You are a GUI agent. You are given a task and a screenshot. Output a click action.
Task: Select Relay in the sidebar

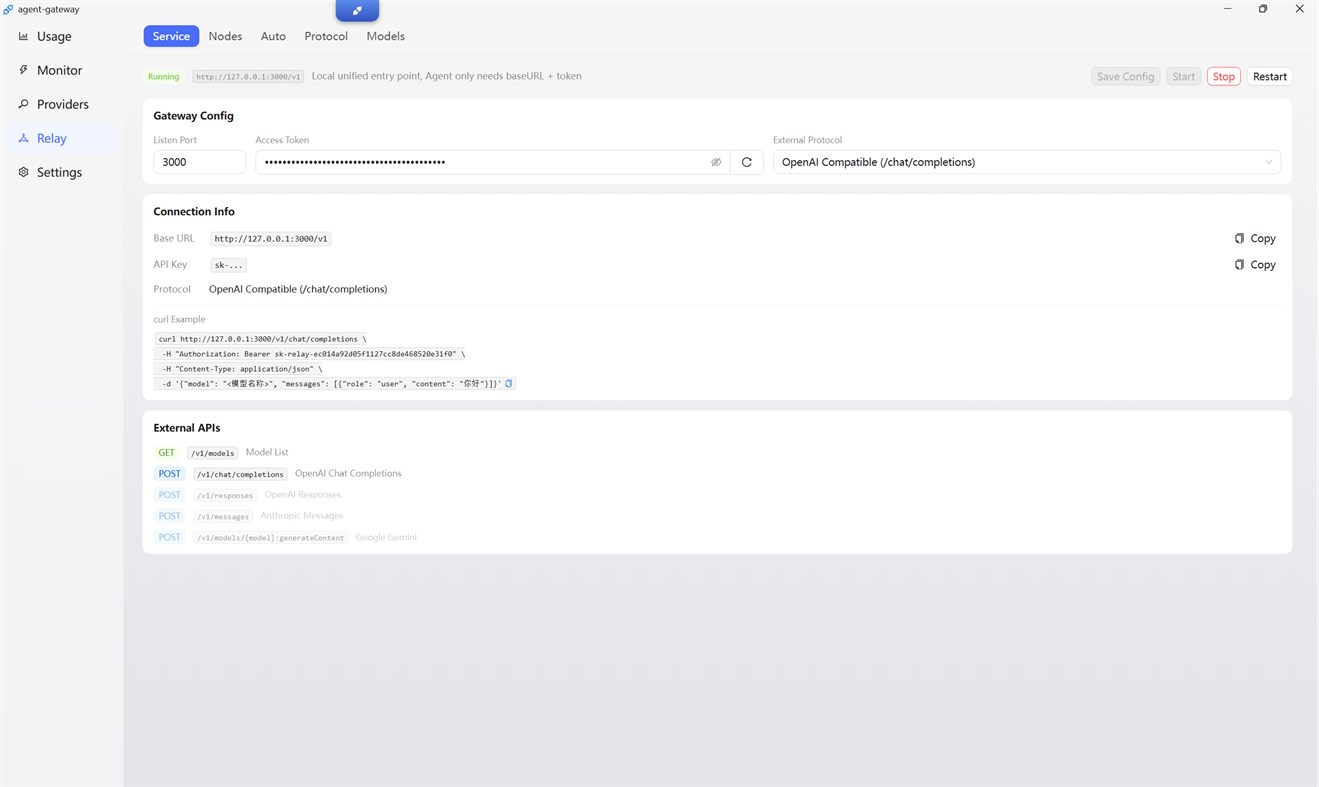click(60, 138)
